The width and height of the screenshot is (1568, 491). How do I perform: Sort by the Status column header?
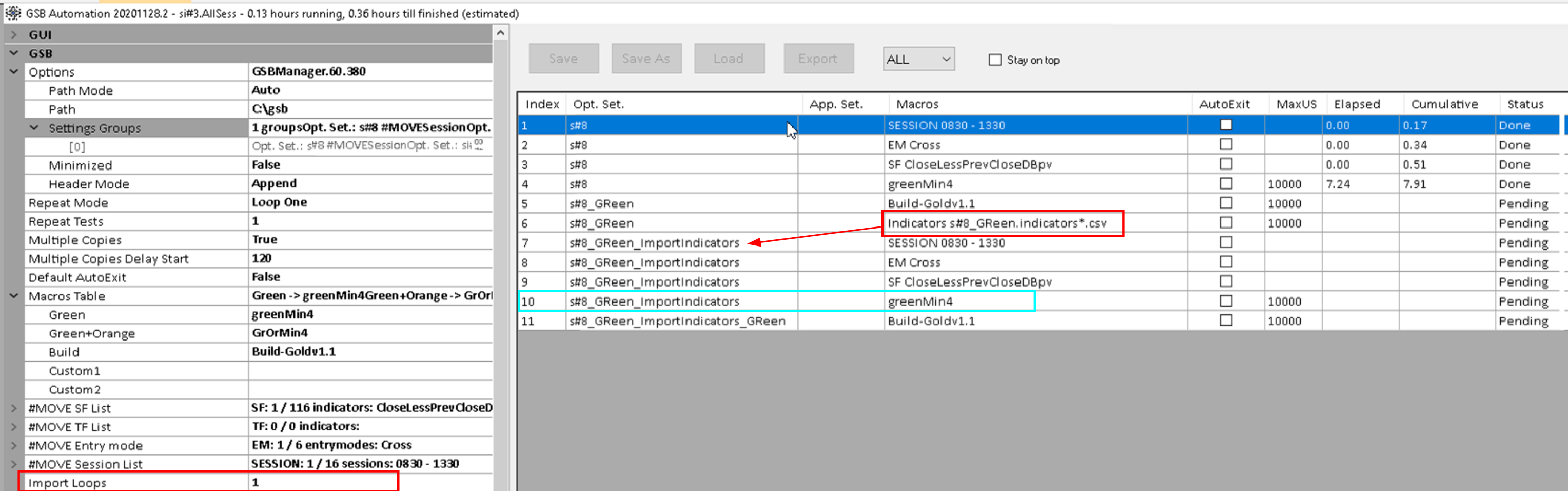pos(1525,104)
